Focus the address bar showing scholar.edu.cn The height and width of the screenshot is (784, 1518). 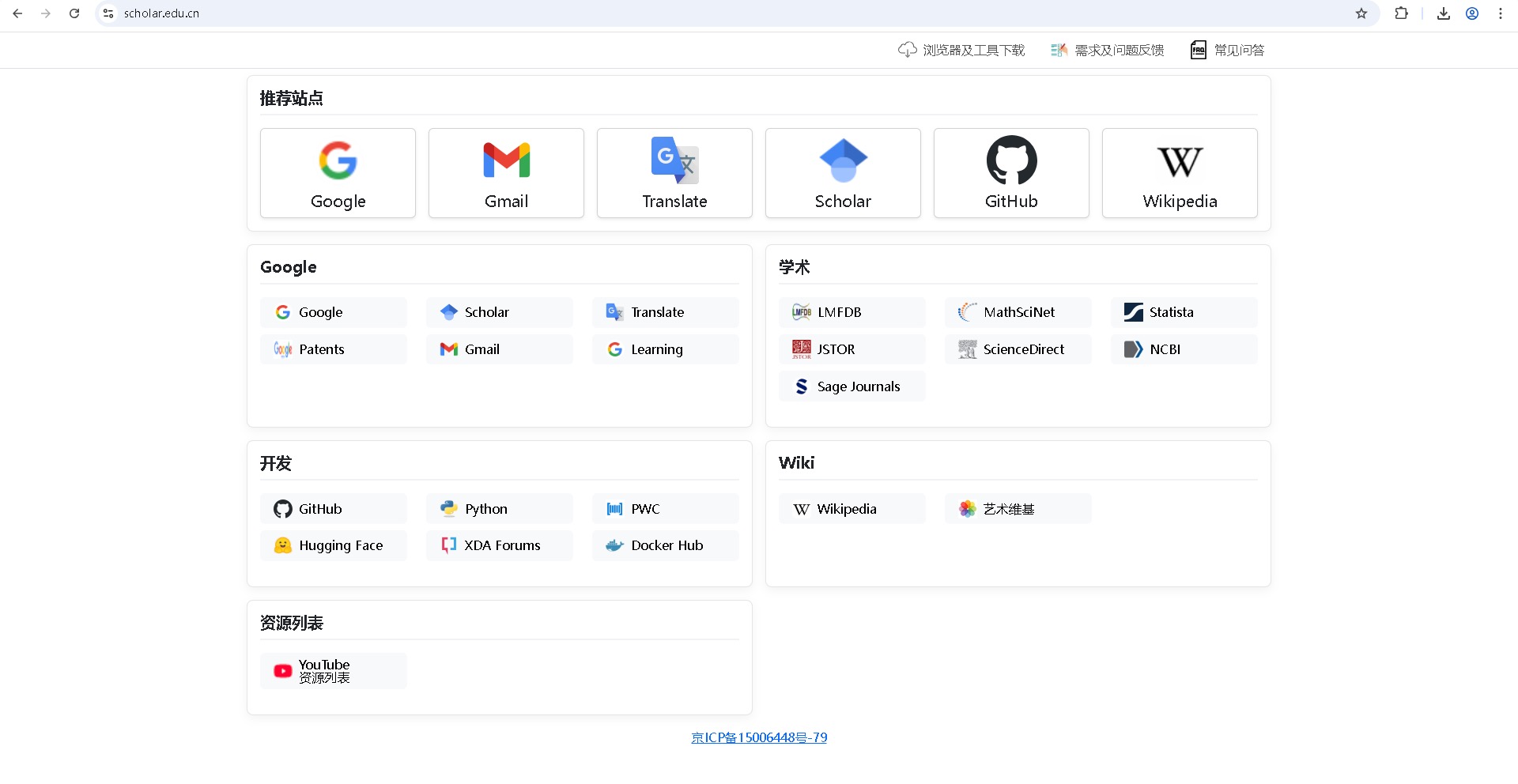click(735, 13)
